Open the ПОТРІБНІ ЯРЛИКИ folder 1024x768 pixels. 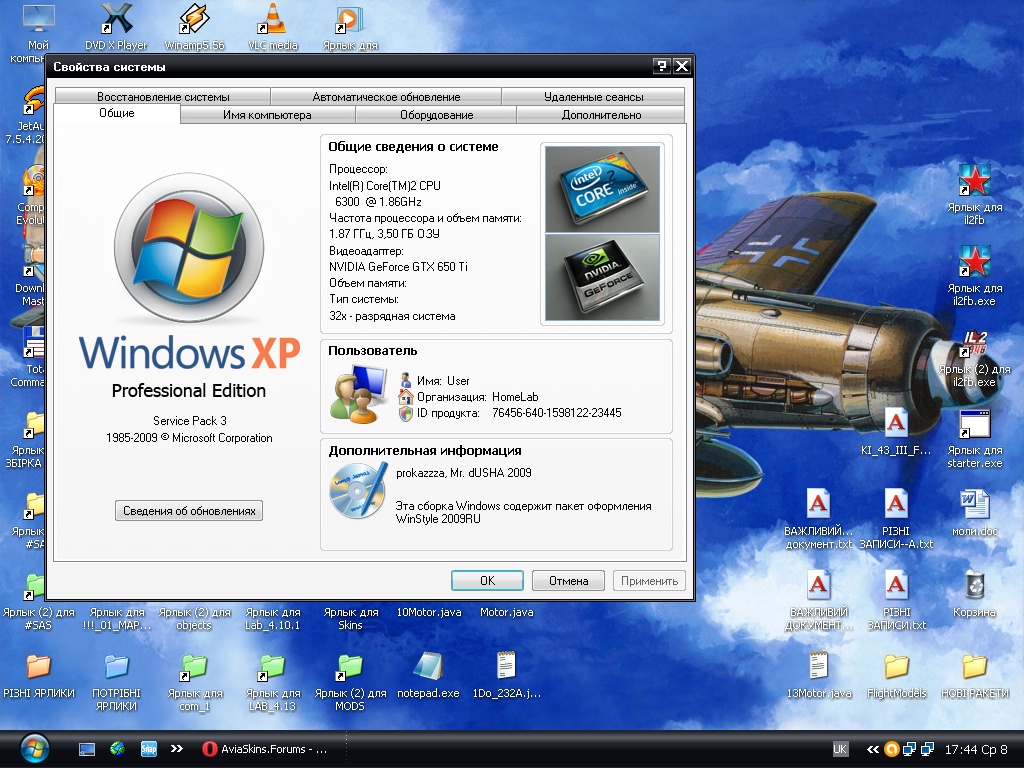[116, 667]
